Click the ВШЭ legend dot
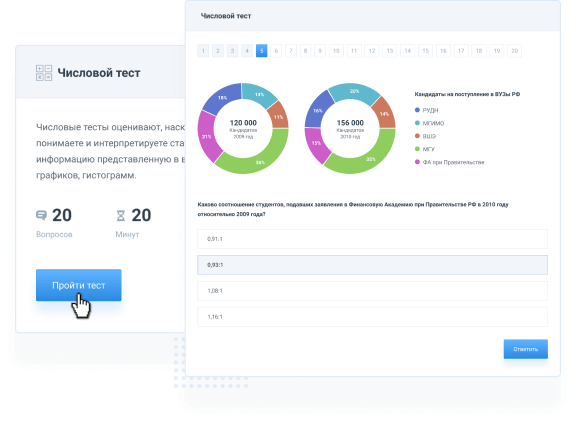576x423 pixels. pyautogui.click(x=417, y=136)
